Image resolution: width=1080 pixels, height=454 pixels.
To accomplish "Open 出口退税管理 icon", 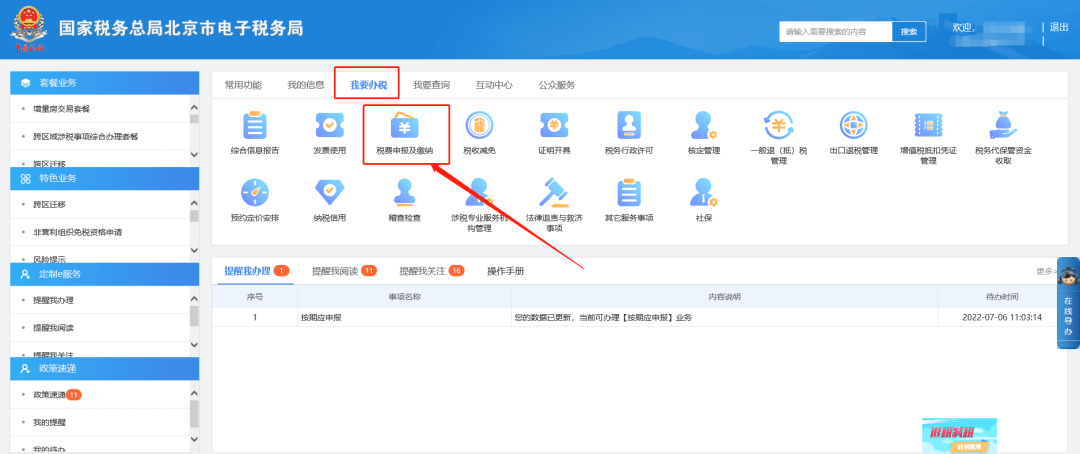I will [853, 129].
